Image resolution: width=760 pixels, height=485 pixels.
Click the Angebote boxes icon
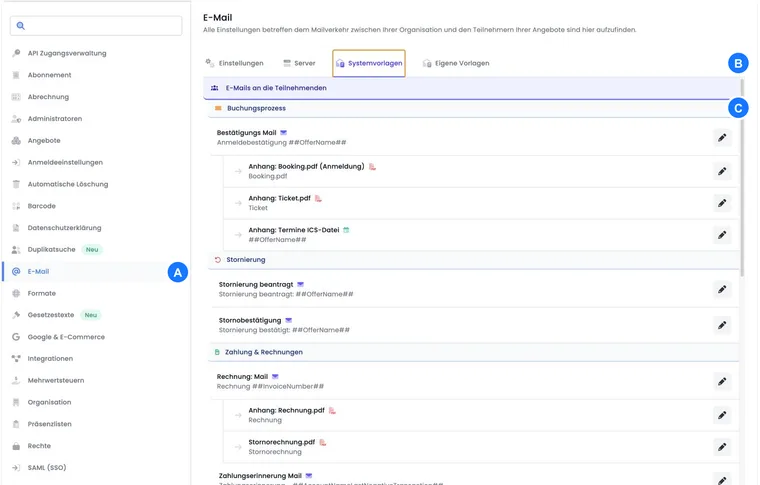[16, 141]
